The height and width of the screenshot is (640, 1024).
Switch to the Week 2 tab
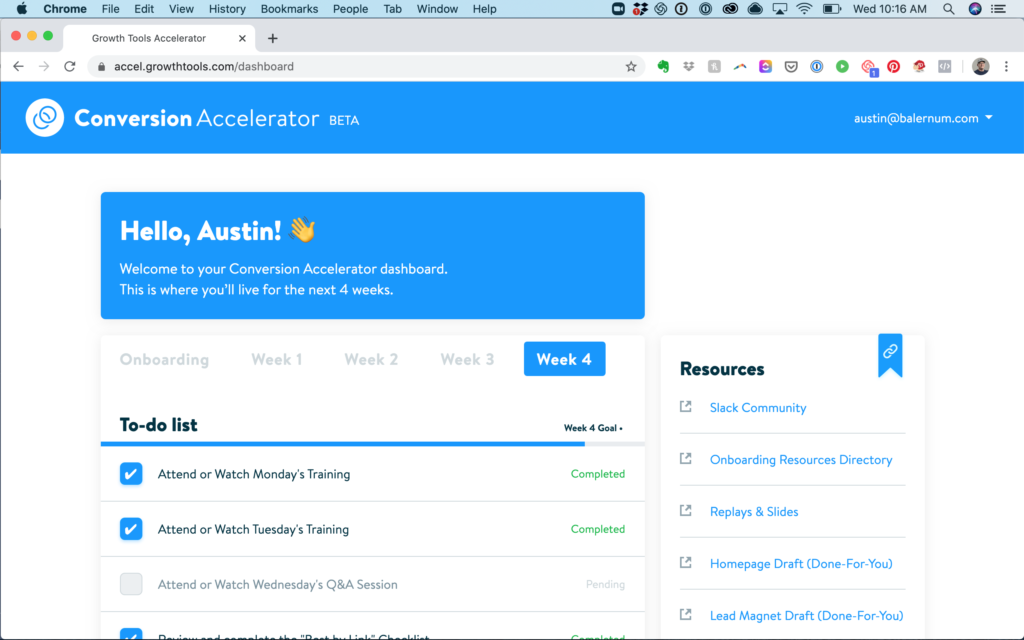[x=371, y=359]
